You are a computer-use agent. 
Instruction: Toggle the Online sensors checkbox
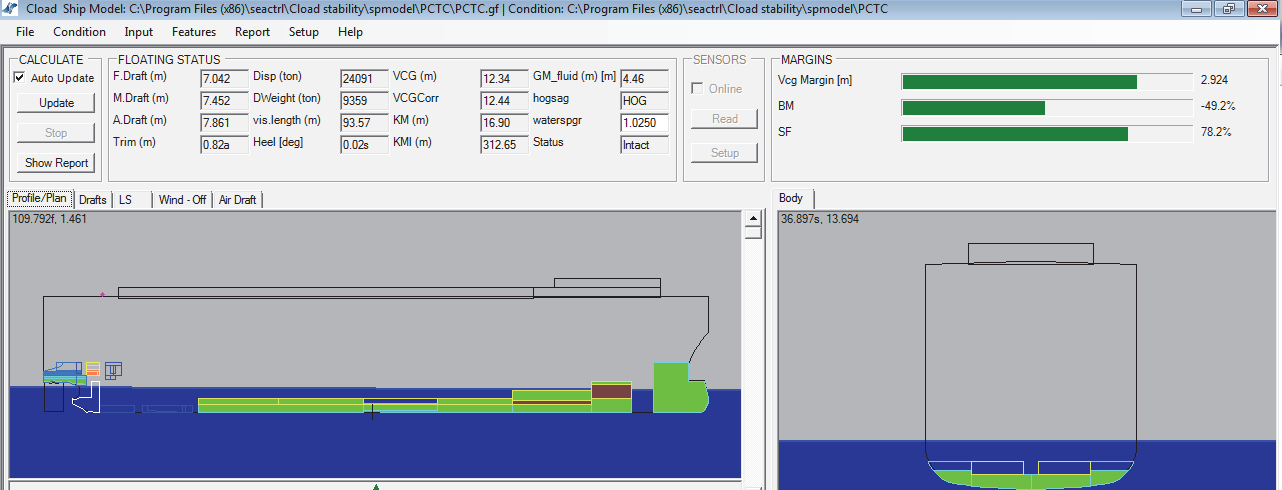[697, 89]
